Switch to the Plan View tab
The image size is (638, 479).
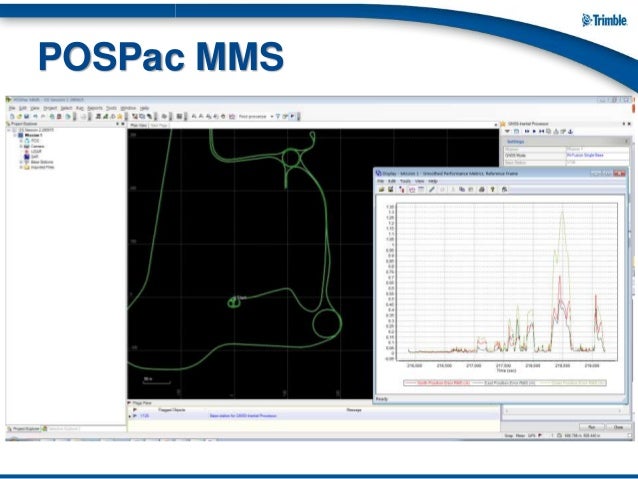point(138,125)
